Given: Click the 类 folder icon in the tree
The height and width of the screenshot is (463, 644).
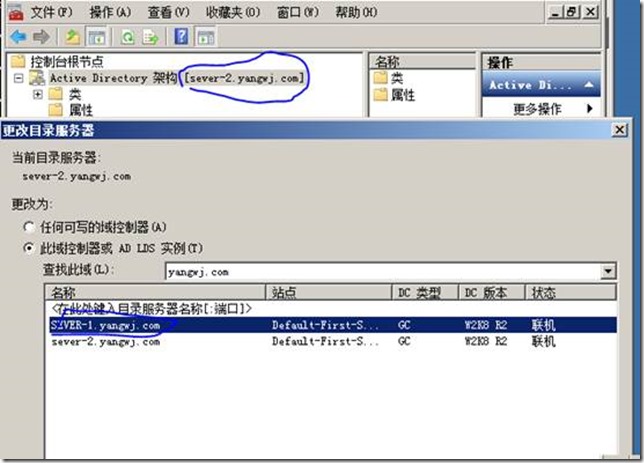Looking at the screenshot, I should coord(55,94).
